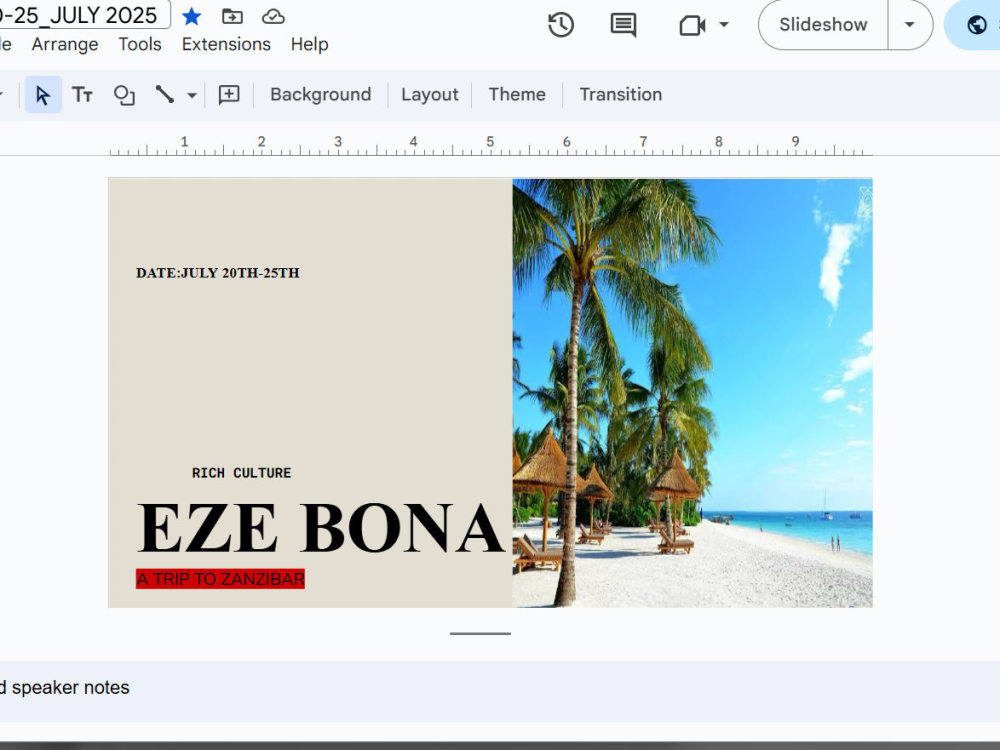The height and width of the screenshot is (750, 1000).
Task: Open Slideshow options dropdown arrow
Action: pyautogui.click(x=910, y=25)
